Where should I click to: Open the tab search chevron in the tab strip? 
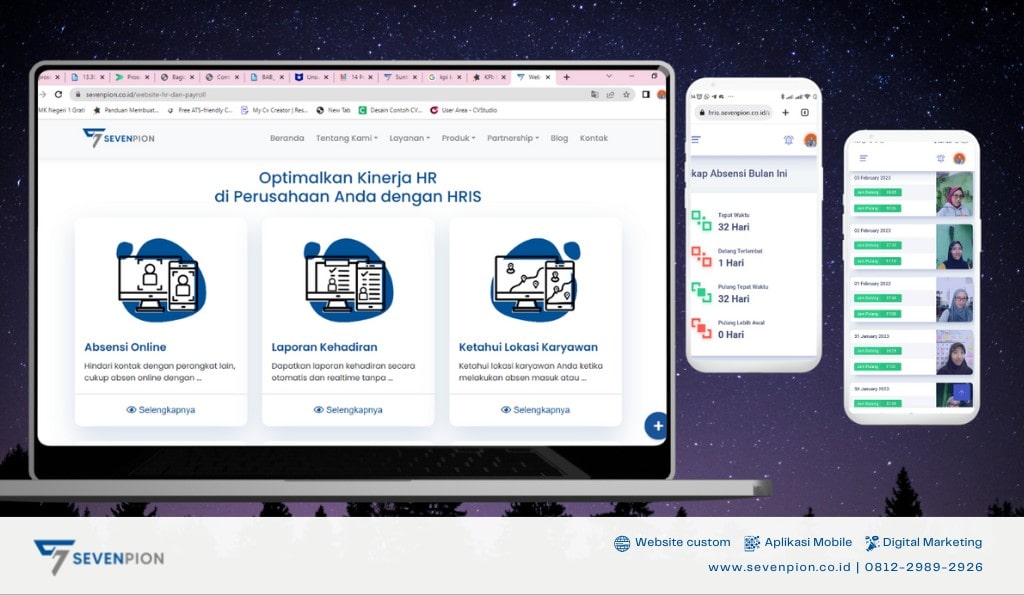[x=609, y=76]
